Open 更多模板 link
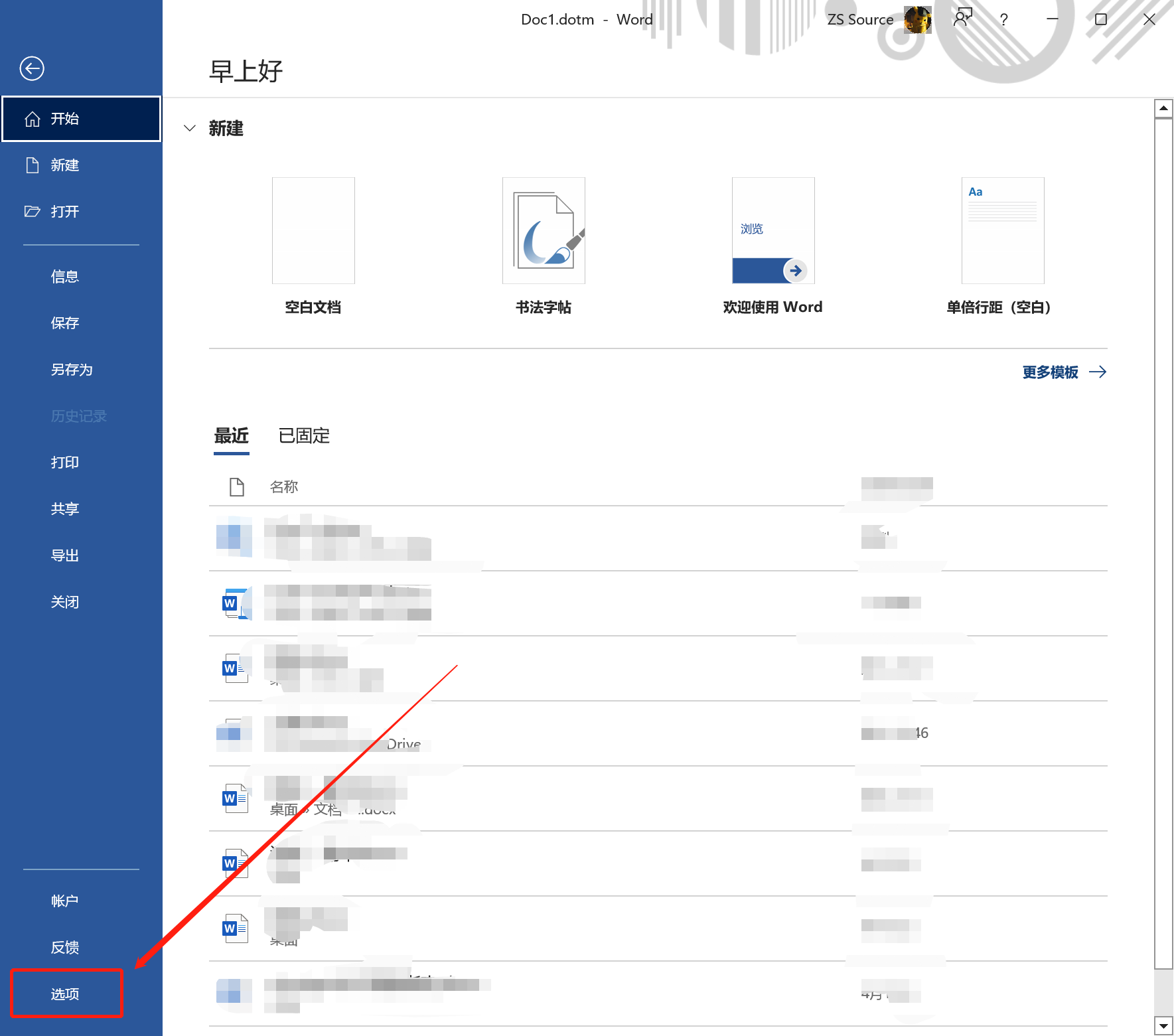The height and width of the screenshot is (1036, 1174). (1063, 372)
